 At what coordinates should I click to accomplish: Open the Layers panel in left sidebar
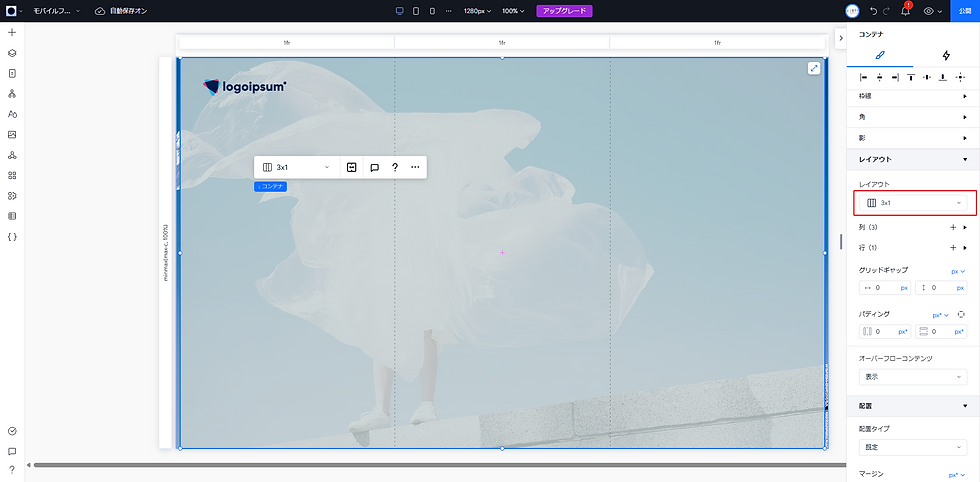(12, 53)
